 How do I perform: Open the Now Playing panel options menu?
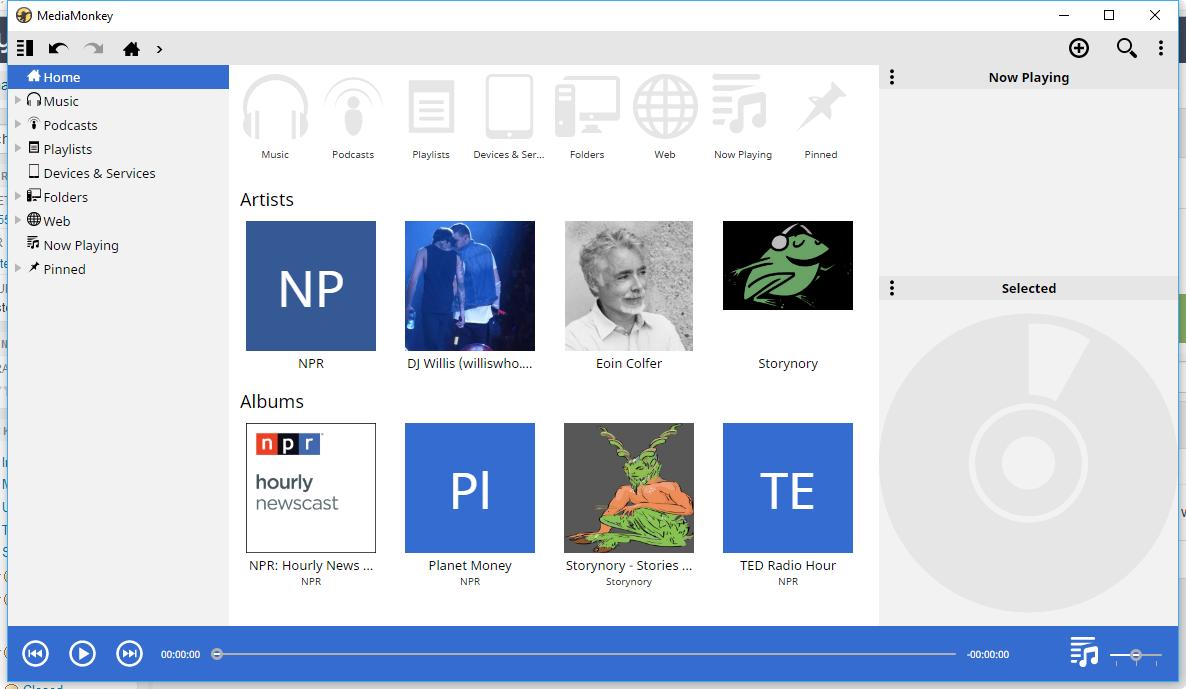point(892,77)
